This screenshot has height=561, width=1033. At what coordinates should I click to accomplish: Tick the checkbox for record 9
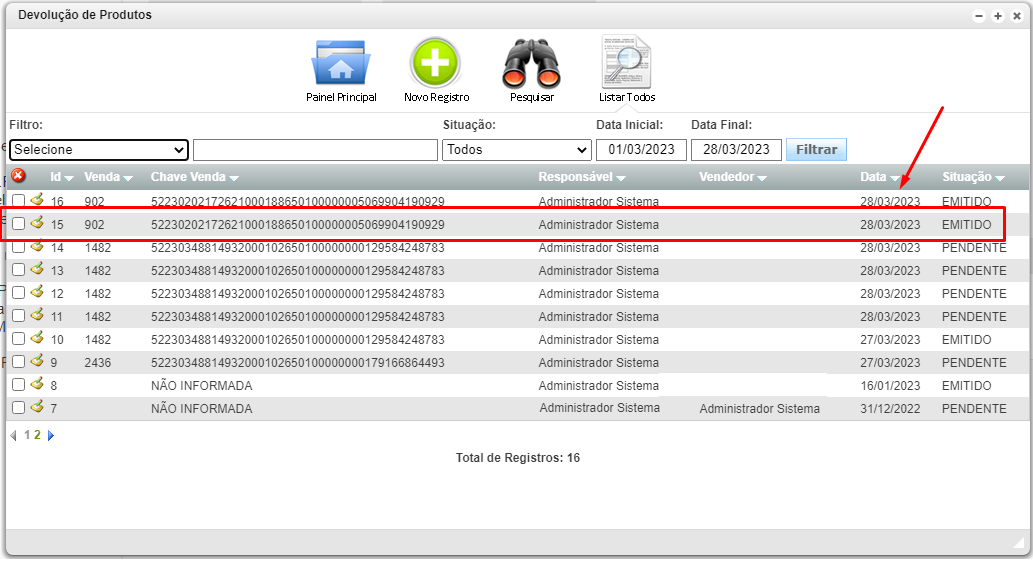click(x=19, y=362)
